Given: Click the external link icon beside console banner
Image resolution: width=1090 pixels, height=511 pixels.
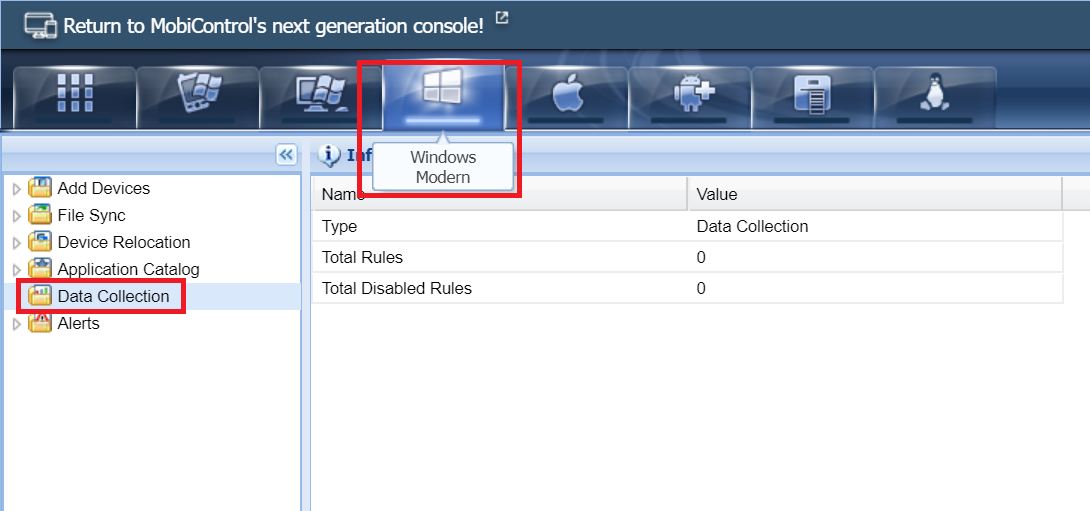Looking at the screenshot, I should point(502,17).
